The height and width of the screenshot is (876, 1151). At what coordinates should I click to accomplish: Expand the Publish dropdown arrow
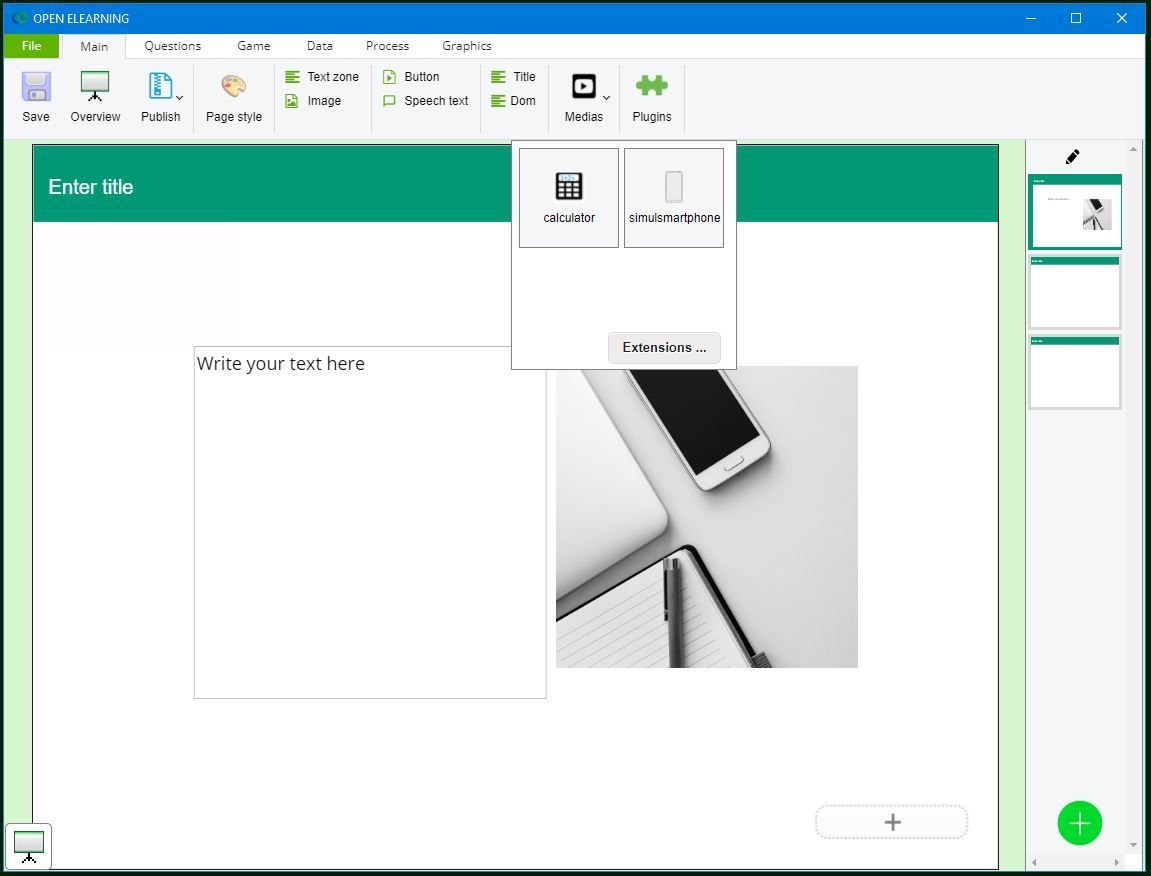pyautogui.click(x=179, y=98)
